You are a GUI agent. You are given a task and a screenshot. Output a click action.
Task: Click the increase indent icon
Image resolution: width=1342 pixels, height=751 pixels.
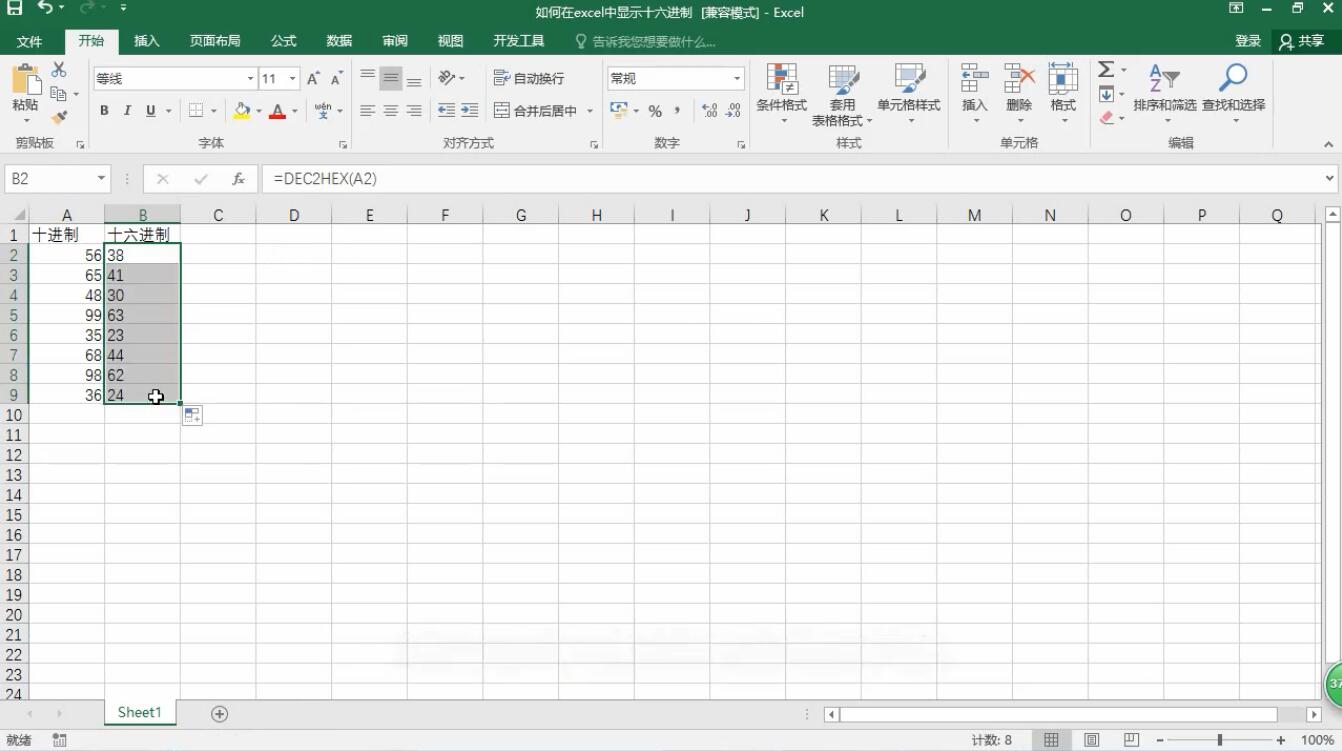tap(470, 111)
